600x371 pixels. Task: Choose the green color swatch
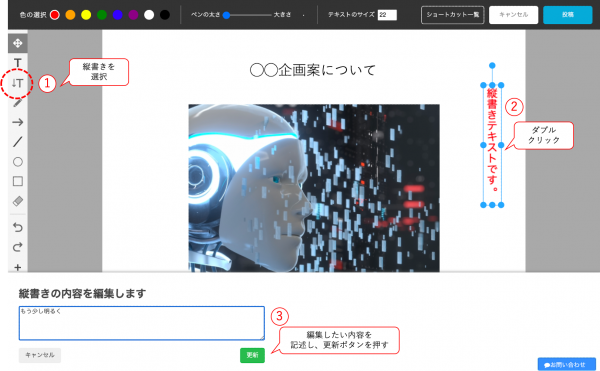point(102,15)
